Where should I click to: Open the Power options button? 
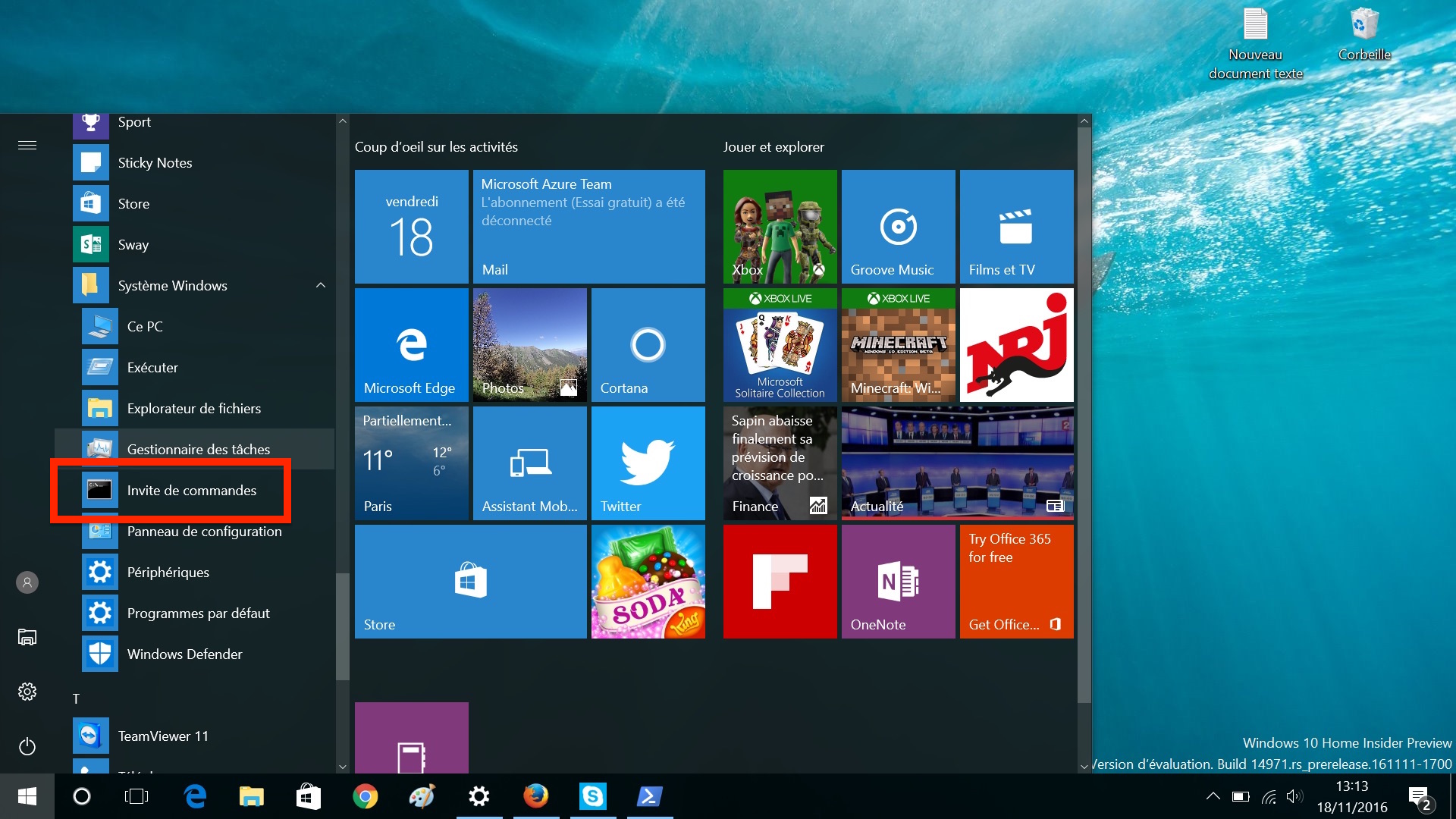coord(27,746)
